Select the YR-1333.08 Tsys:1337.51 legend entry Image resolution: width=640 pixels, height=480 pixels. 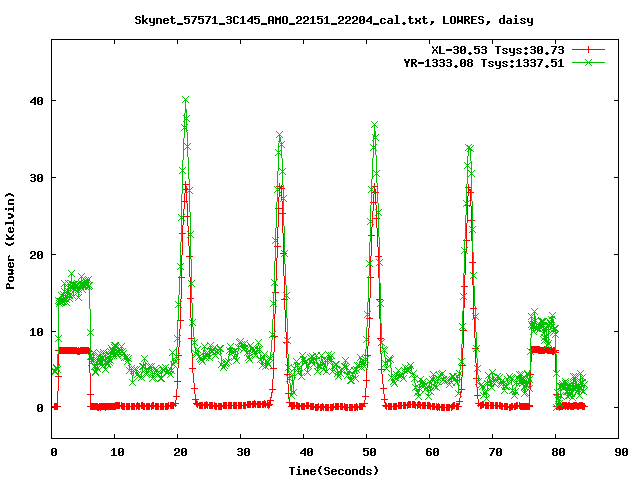pos(484,63)
